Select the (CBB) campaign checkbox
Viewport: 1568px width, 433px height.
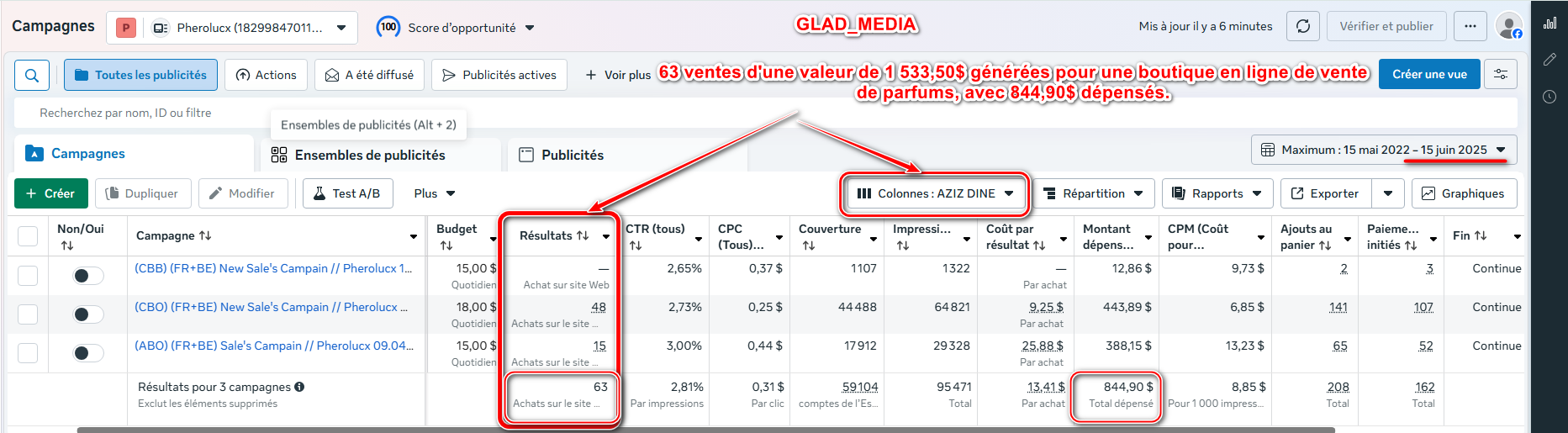(28, 276)
